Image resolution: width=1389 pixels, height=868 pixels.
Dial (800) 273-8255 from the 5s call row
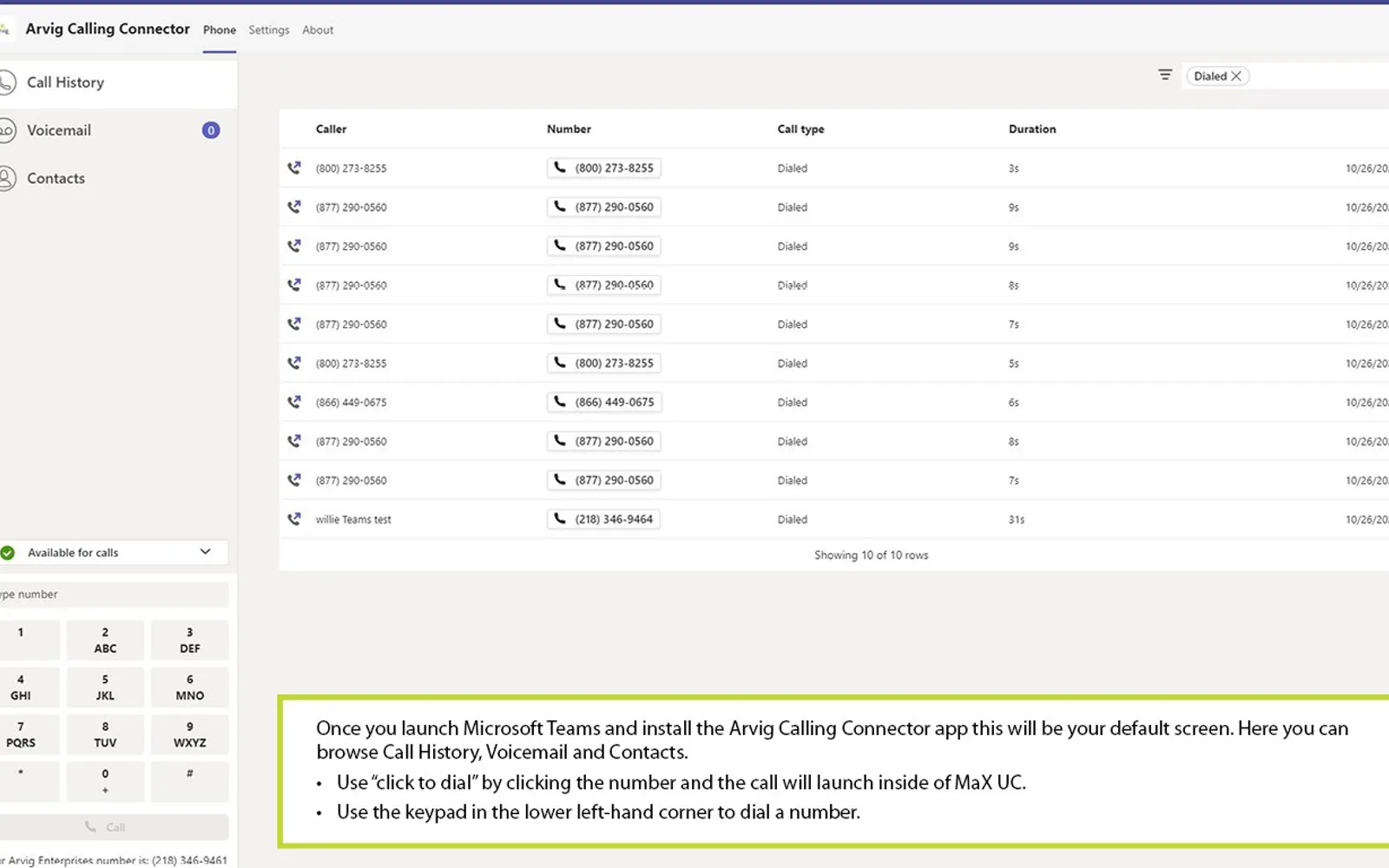604,363
